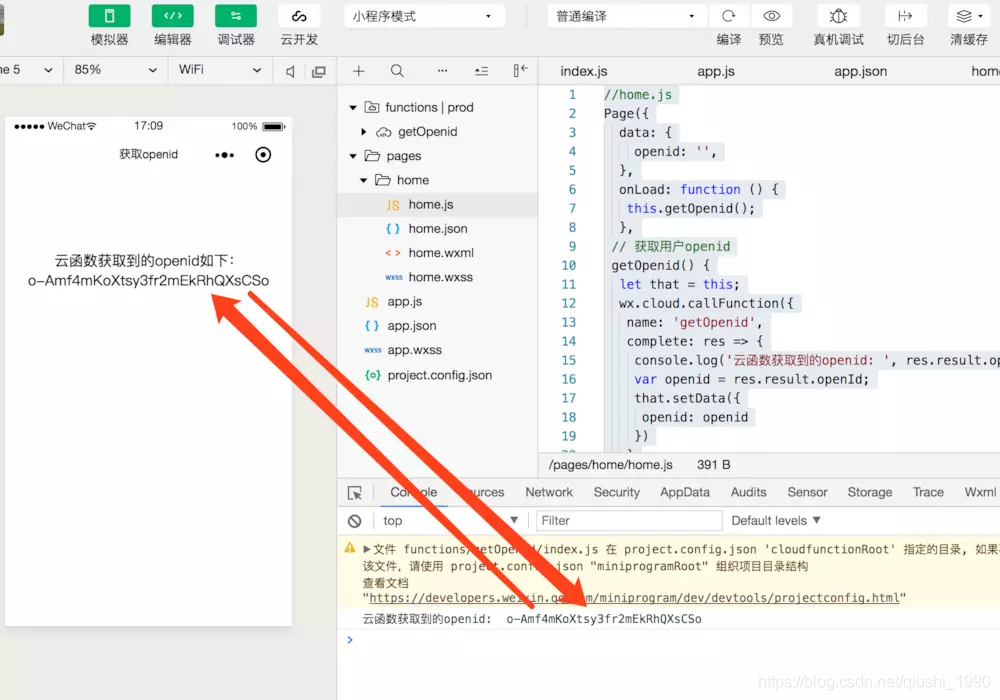This screenshot has width=1000, height=700.
Task: Toggle the 调试器 debugger panel button
Action: click(236, 16)
